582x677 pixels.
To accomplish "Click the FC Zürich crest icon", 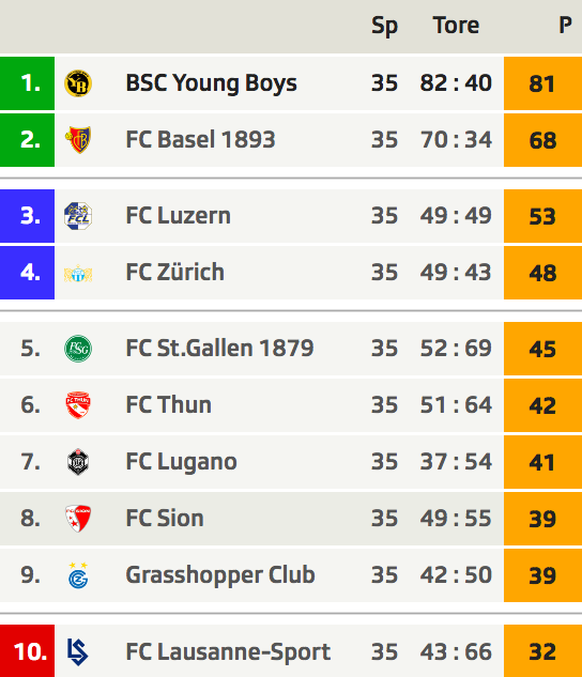I will click(x=78, y=273).
